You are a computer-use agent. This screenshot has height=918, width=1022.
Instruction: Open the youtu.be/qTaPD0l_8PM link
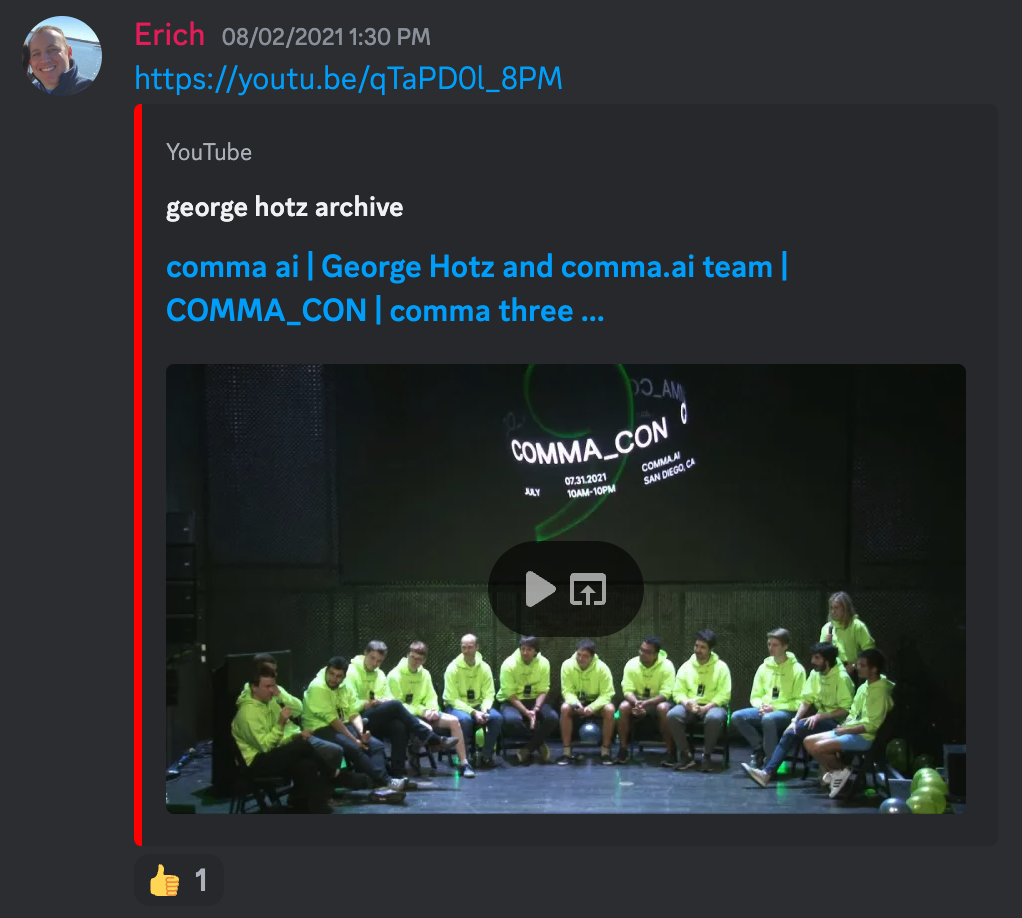pos(348,78)
